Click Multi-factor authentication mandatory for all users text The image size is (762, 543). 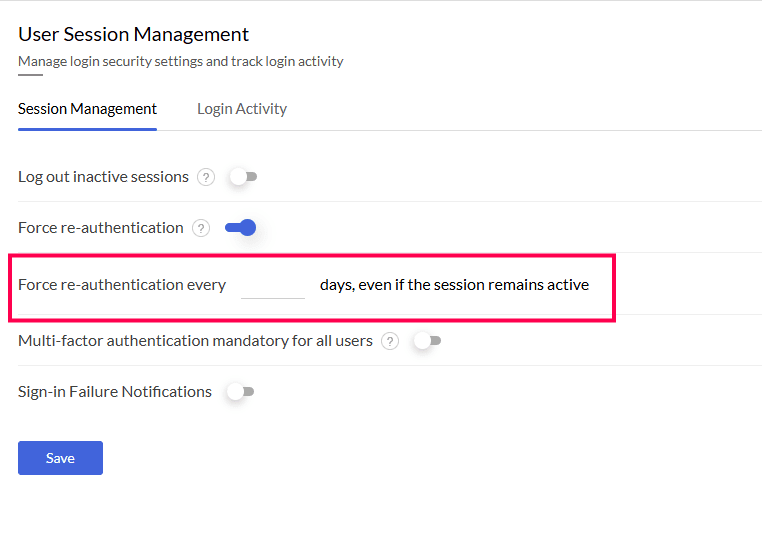coord(195,341)
